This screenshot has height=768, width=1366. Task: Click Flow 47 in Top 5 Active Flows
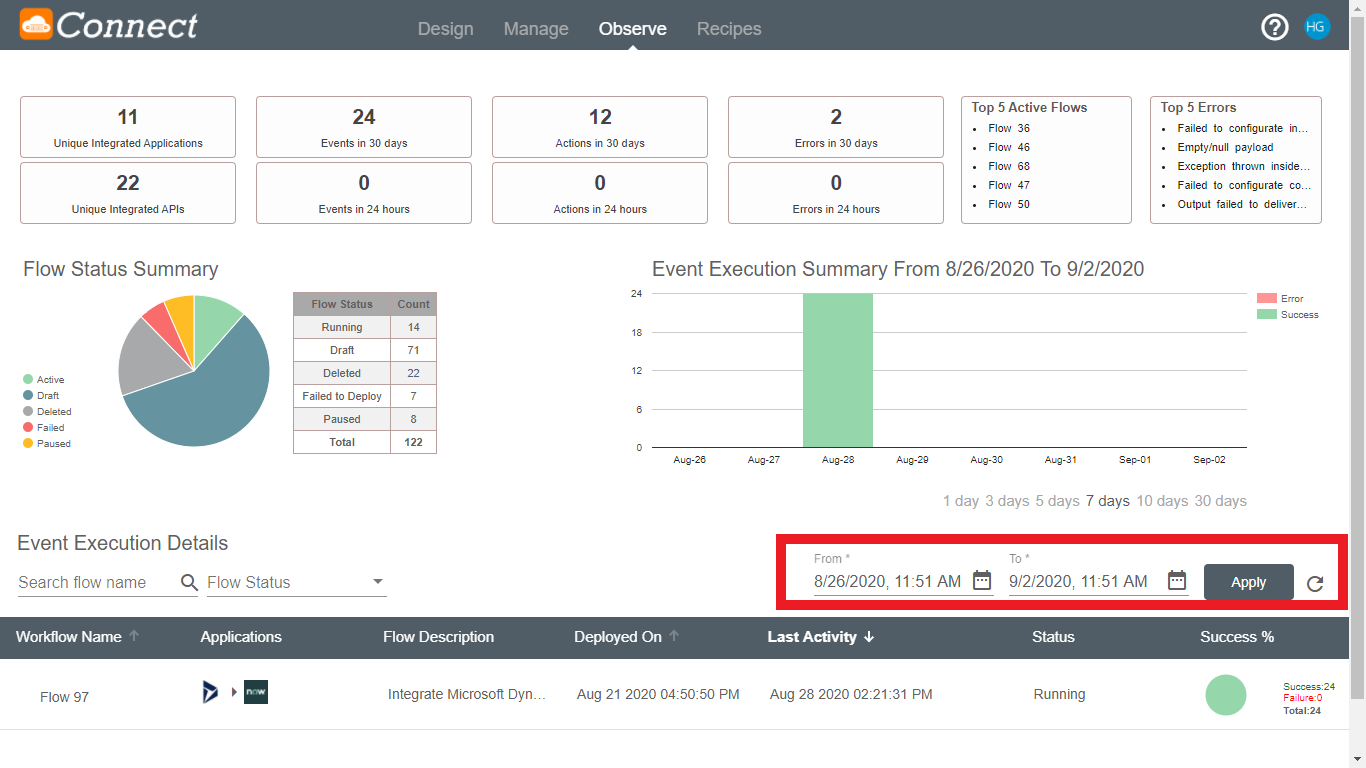point(1009,185)
